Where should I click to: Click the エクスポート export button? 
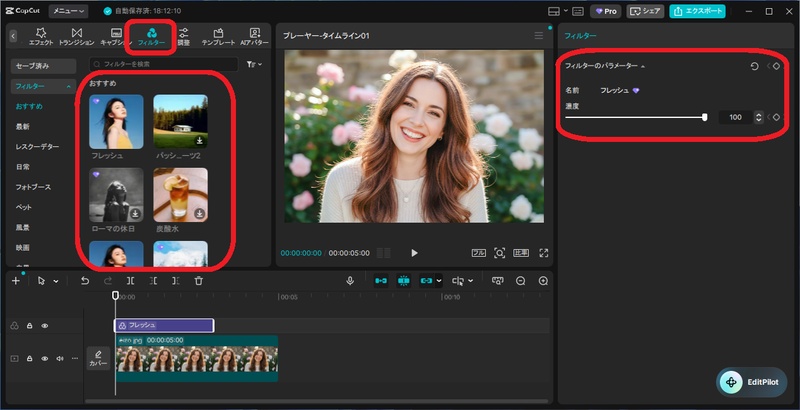[x=697, y=11]
